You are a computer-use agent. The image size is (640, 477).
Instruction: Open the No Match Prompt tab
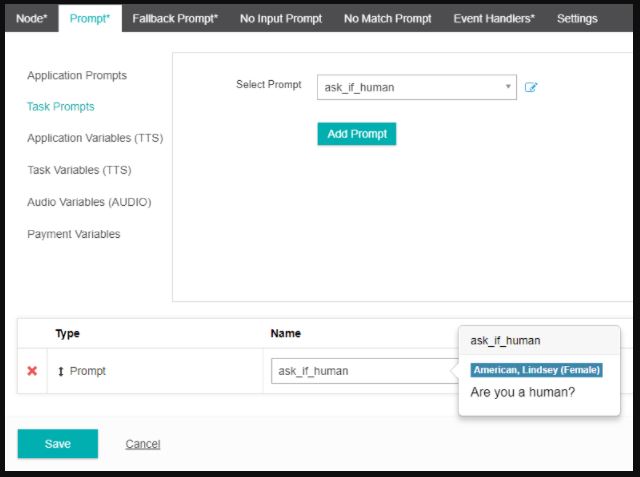pos(387,19)
